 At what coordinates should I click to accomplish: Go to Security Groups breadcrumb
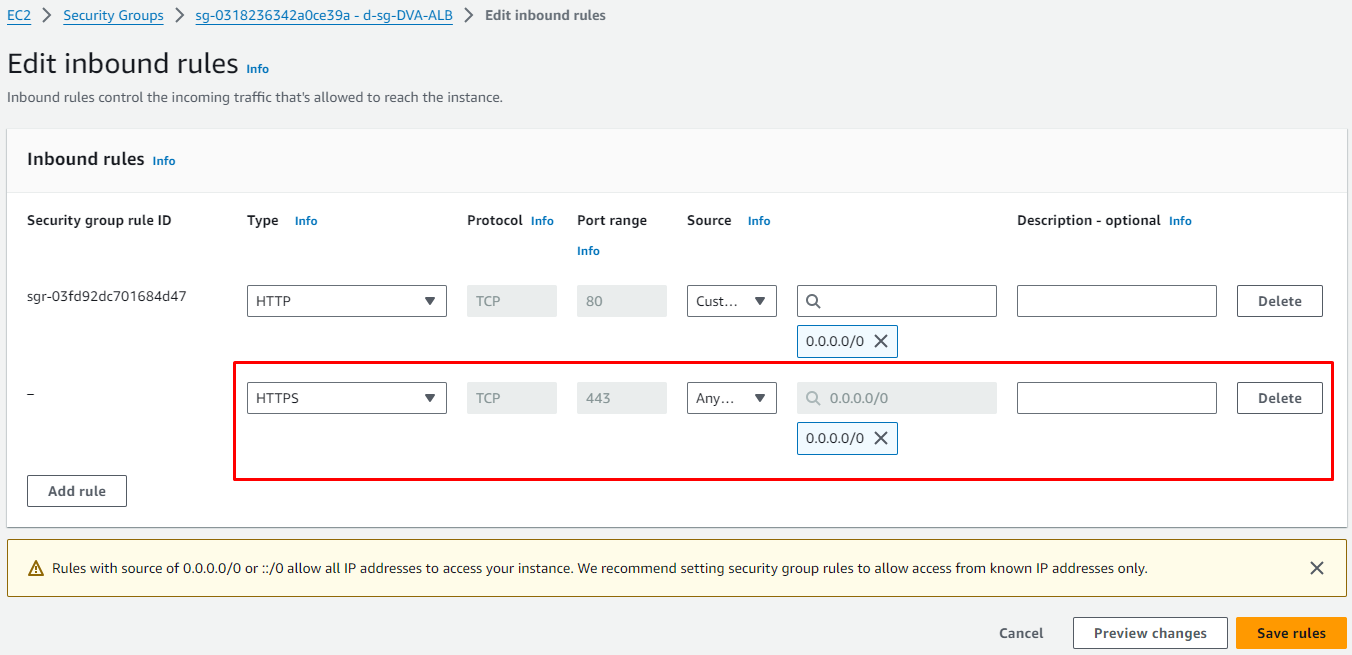[113, 15]
